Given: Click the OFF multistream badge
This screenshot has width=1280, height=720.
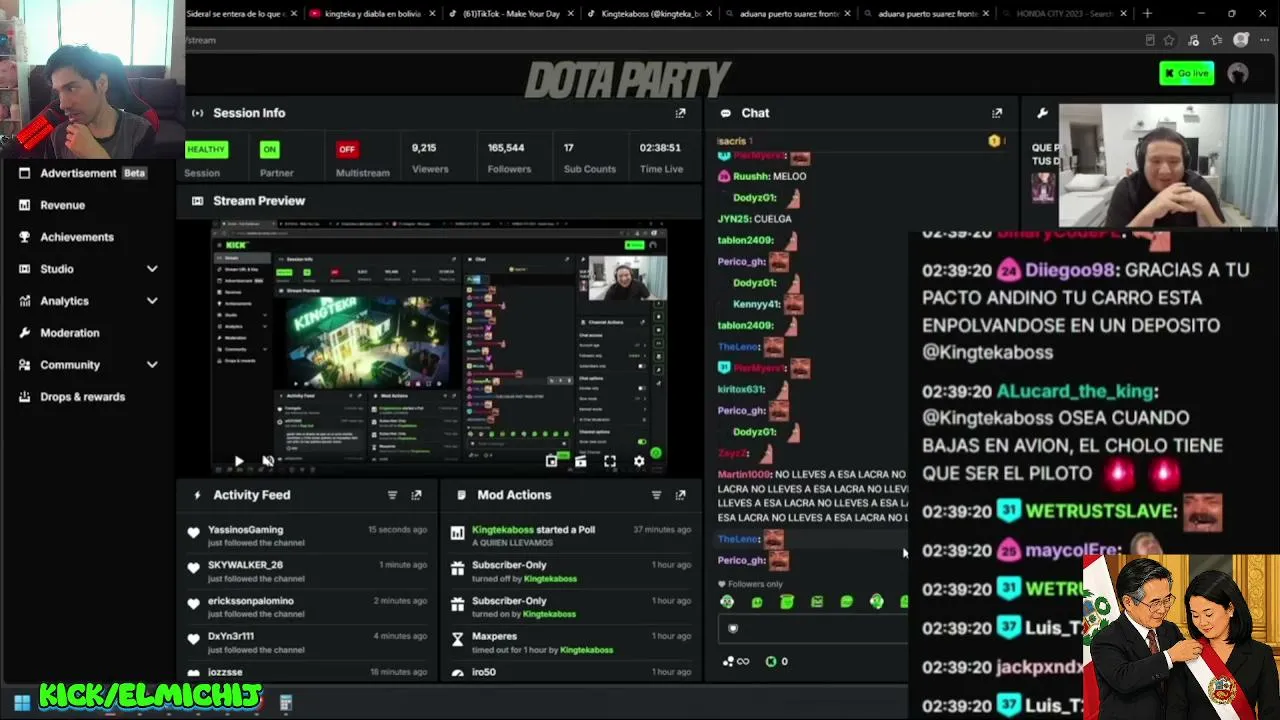Looking at the screenshot, I should tap(347, 149).
